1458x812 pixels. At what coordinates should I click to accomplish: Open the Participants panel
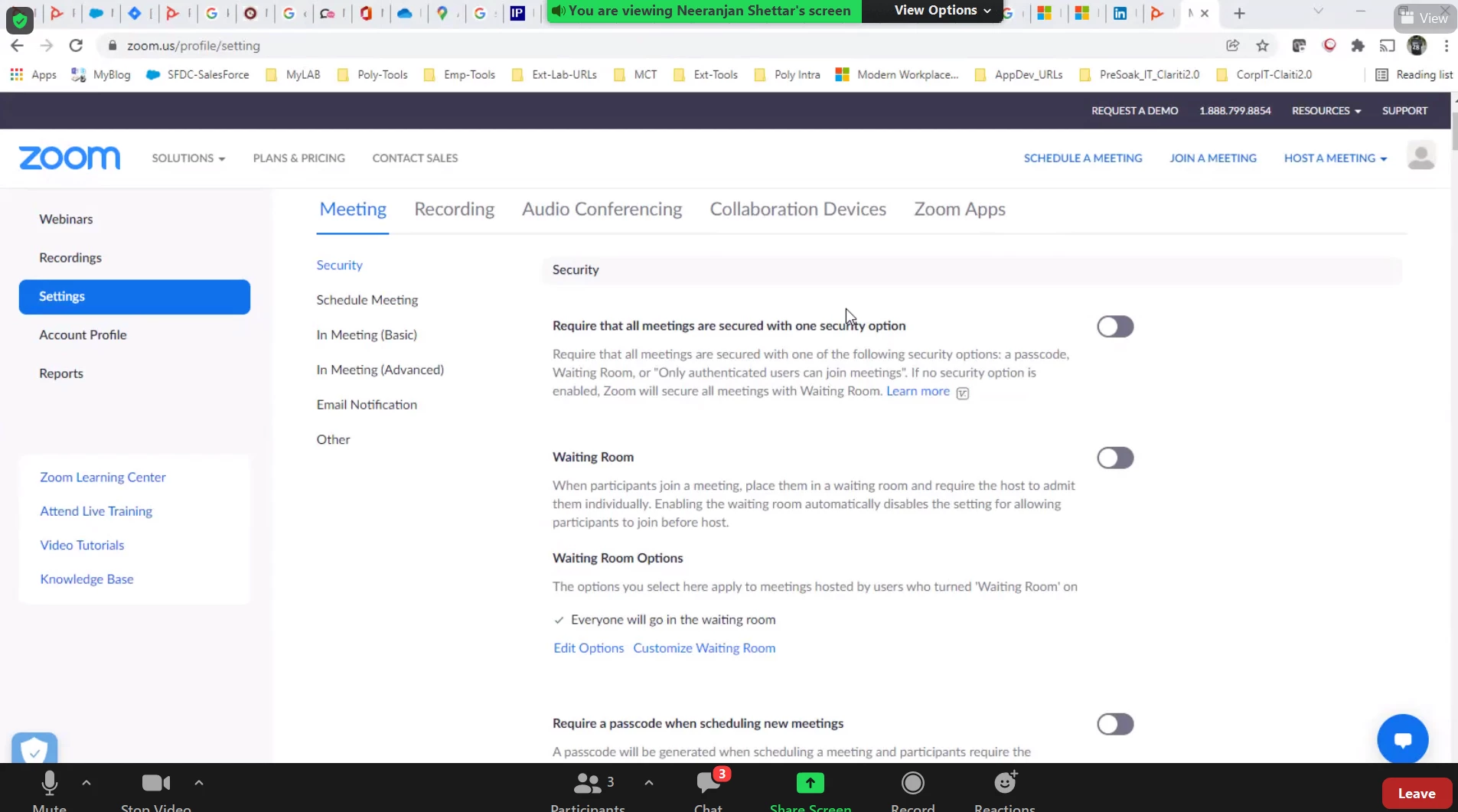588,791
